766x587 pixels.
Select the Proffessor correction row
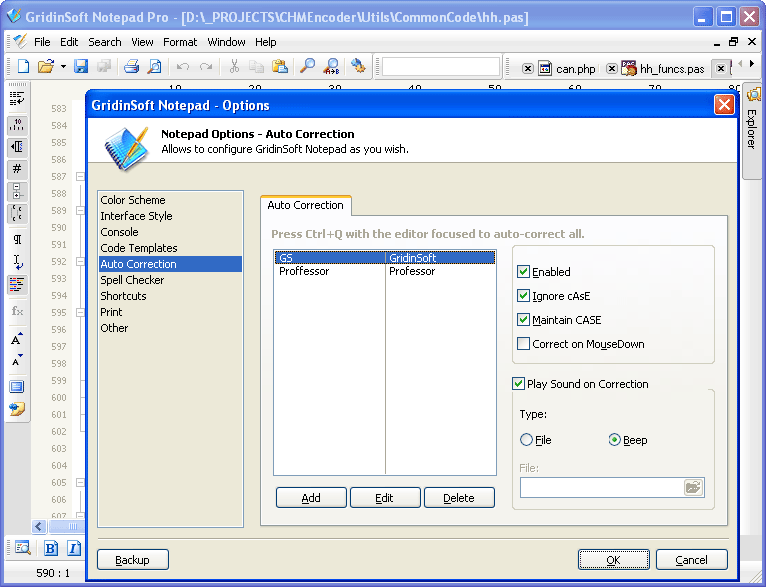pos(385,271)
